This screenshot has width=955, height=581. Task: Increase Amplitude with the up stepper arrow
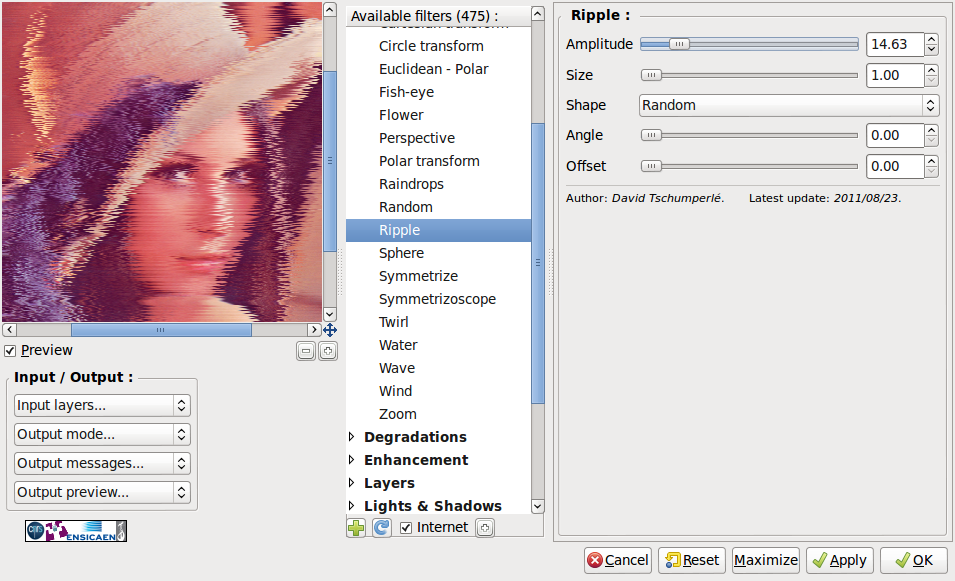931,39
